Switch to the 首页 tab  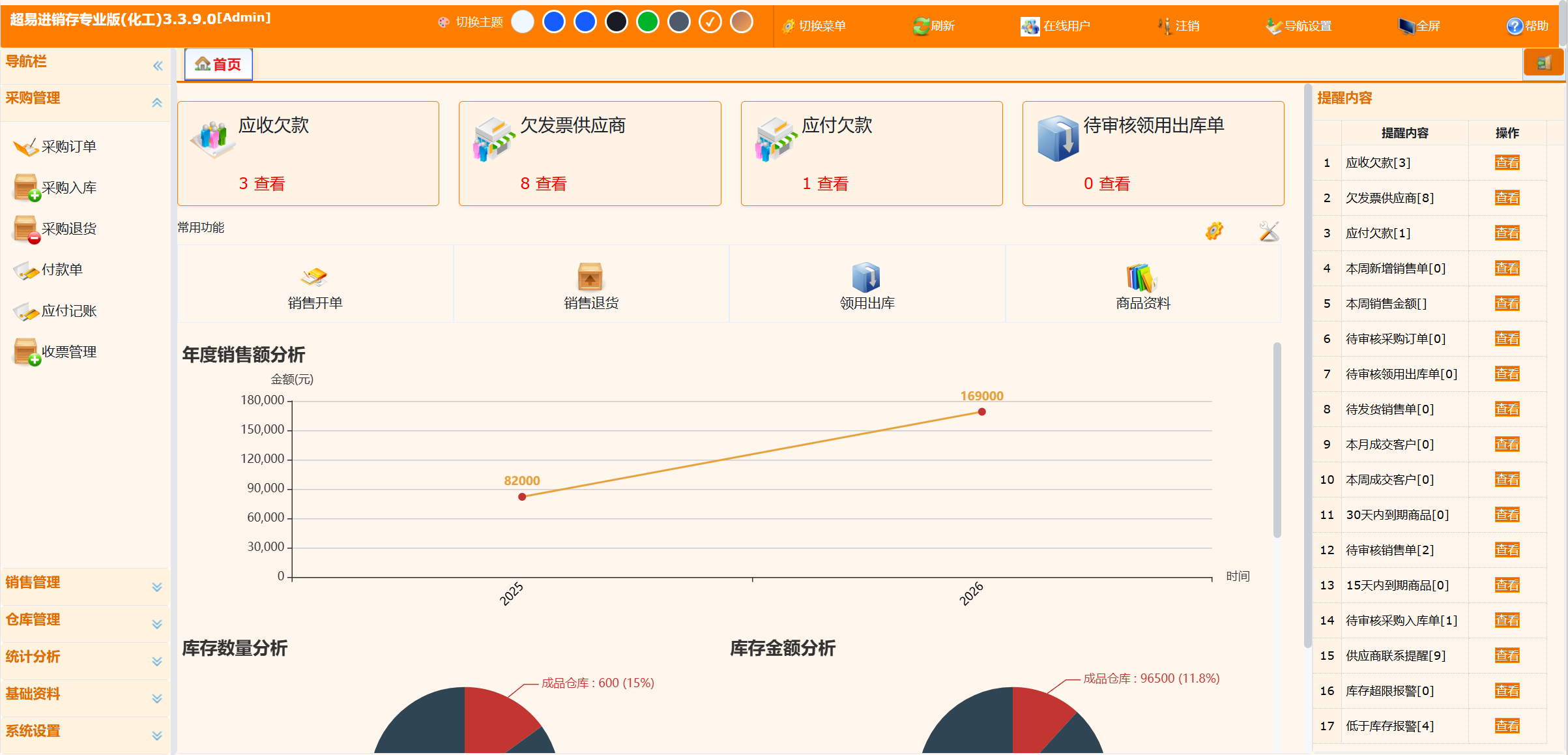coord(218,64)
